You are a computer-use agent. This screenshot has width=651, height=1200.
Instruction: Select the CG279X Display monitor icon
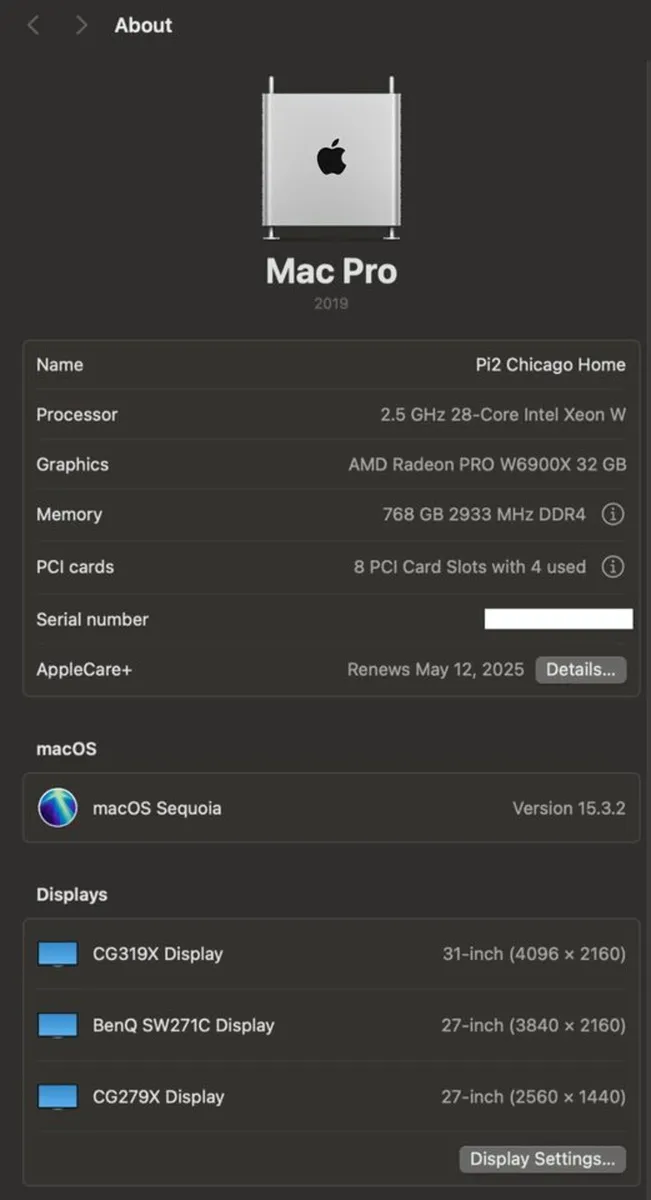57,1096
